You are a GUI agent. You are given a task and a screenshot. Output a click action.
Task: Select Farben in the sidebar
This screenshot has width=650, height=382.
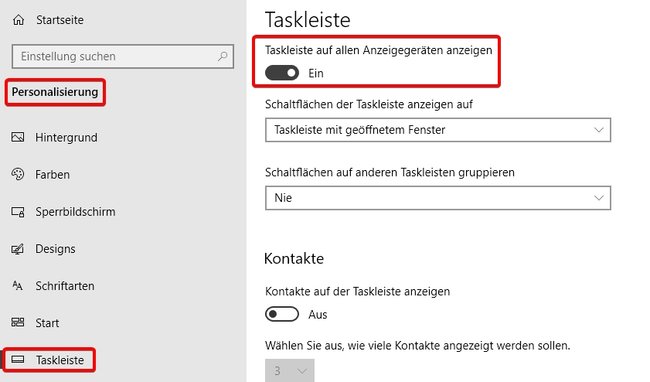point(52,175)
